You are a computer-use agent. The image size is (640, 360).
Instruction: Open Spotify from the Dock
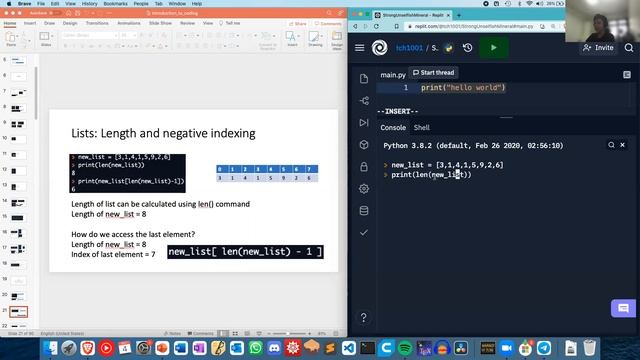click(x=405, y=348)
